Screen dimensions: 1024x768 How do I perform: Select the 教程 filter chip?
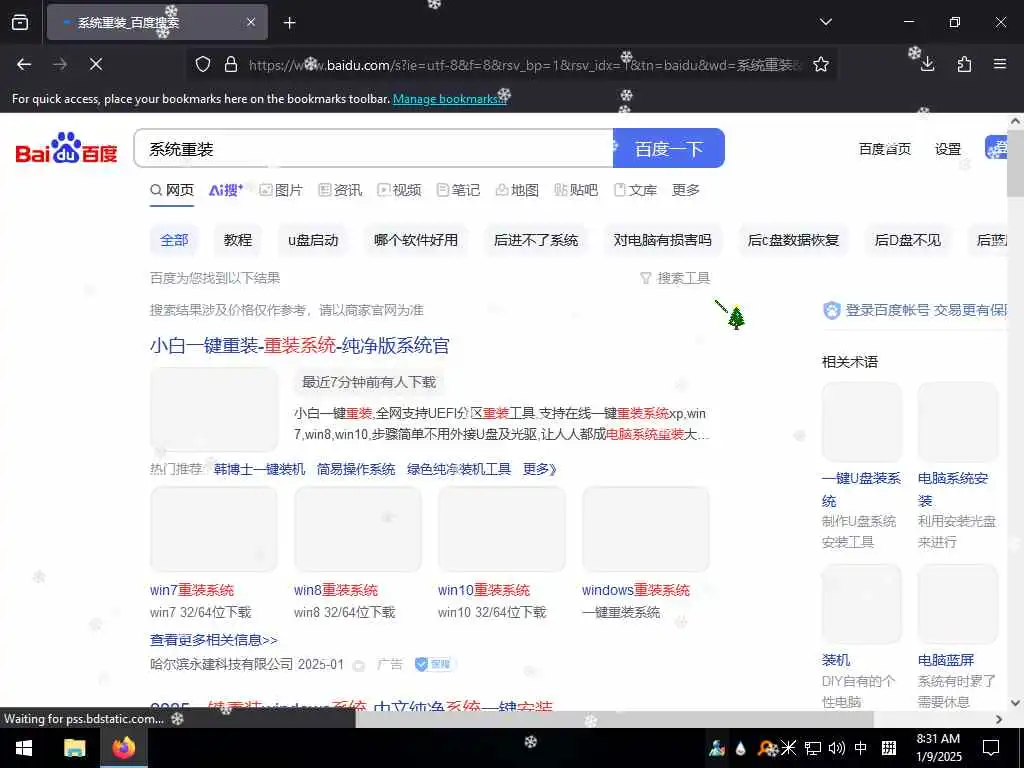(238, 240)
